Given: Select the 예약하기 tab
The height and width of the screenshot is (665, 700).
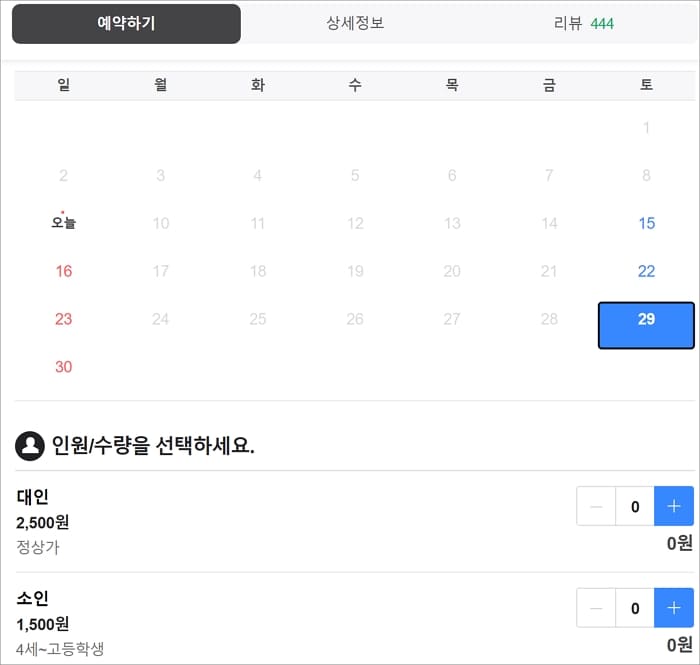Looking at the screenshot, I should (126, 23).
